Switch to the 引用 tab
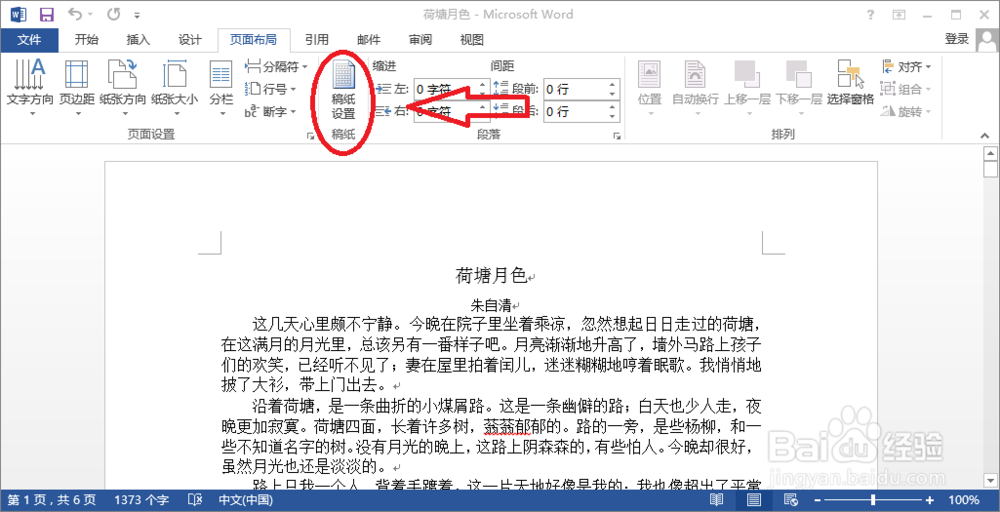Screen dimensions: 1000x512 [x=316, y=40]
